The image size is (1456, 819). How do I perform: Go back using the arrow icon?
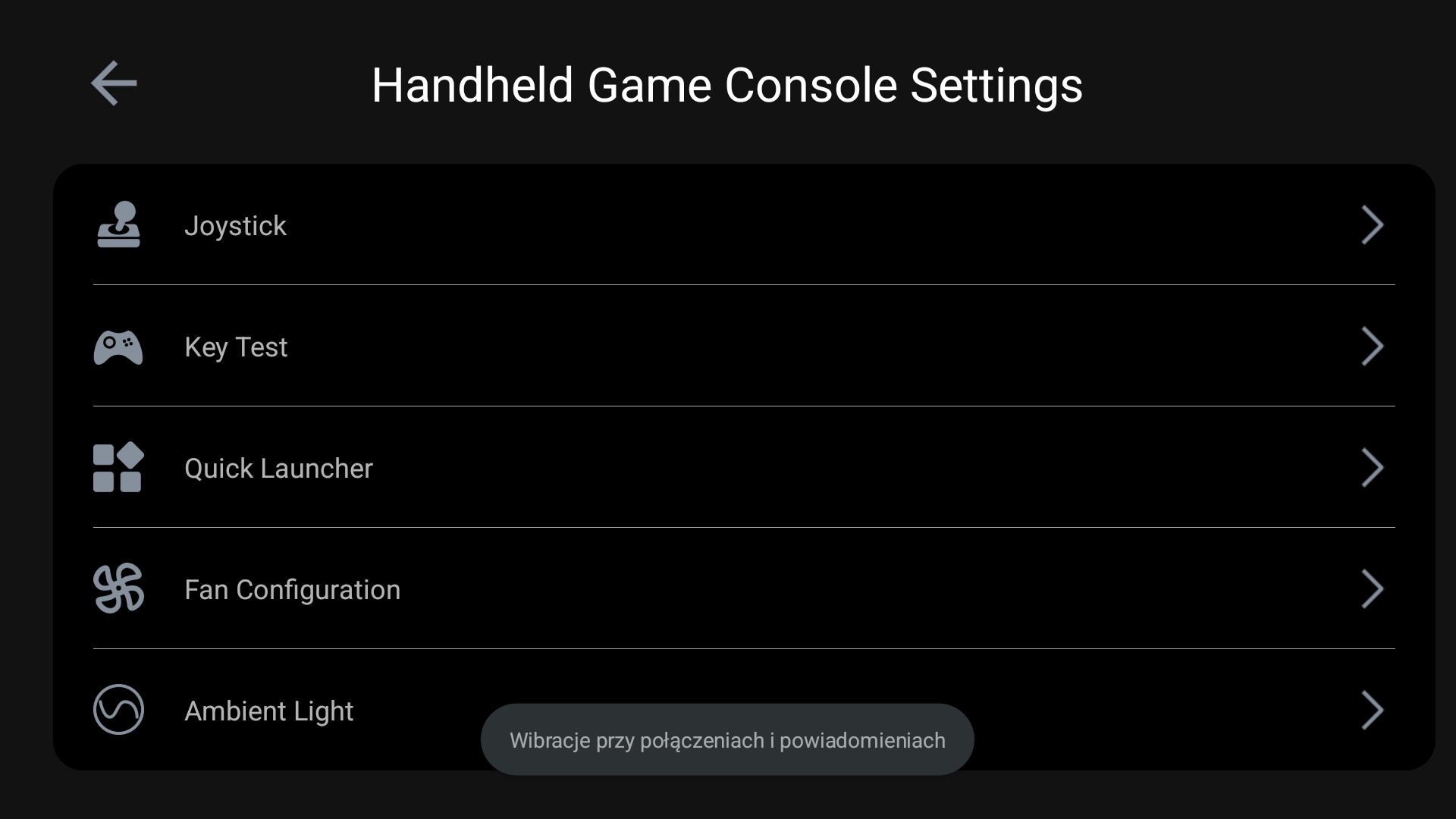(114, 83)
